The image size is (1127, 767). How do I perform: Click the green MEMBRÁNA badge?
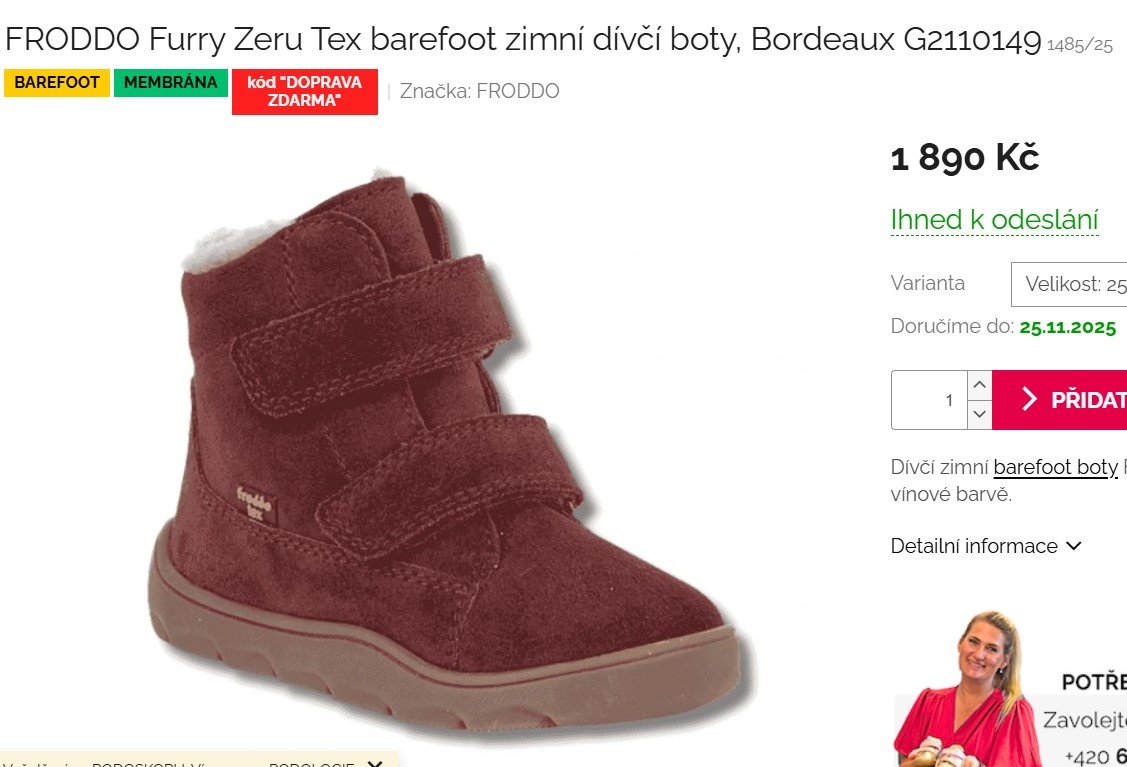pyautogui.click(x=171, y=82)
